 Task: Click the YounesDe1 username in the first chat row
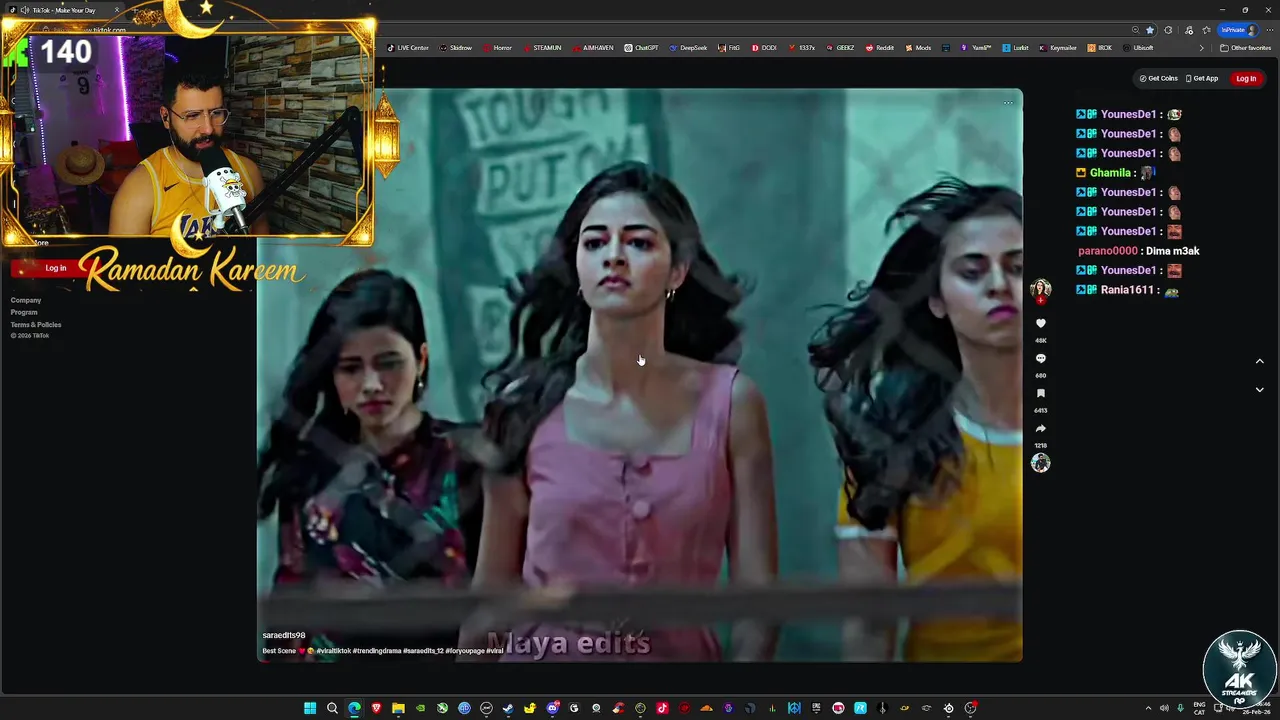point(1128,114)
